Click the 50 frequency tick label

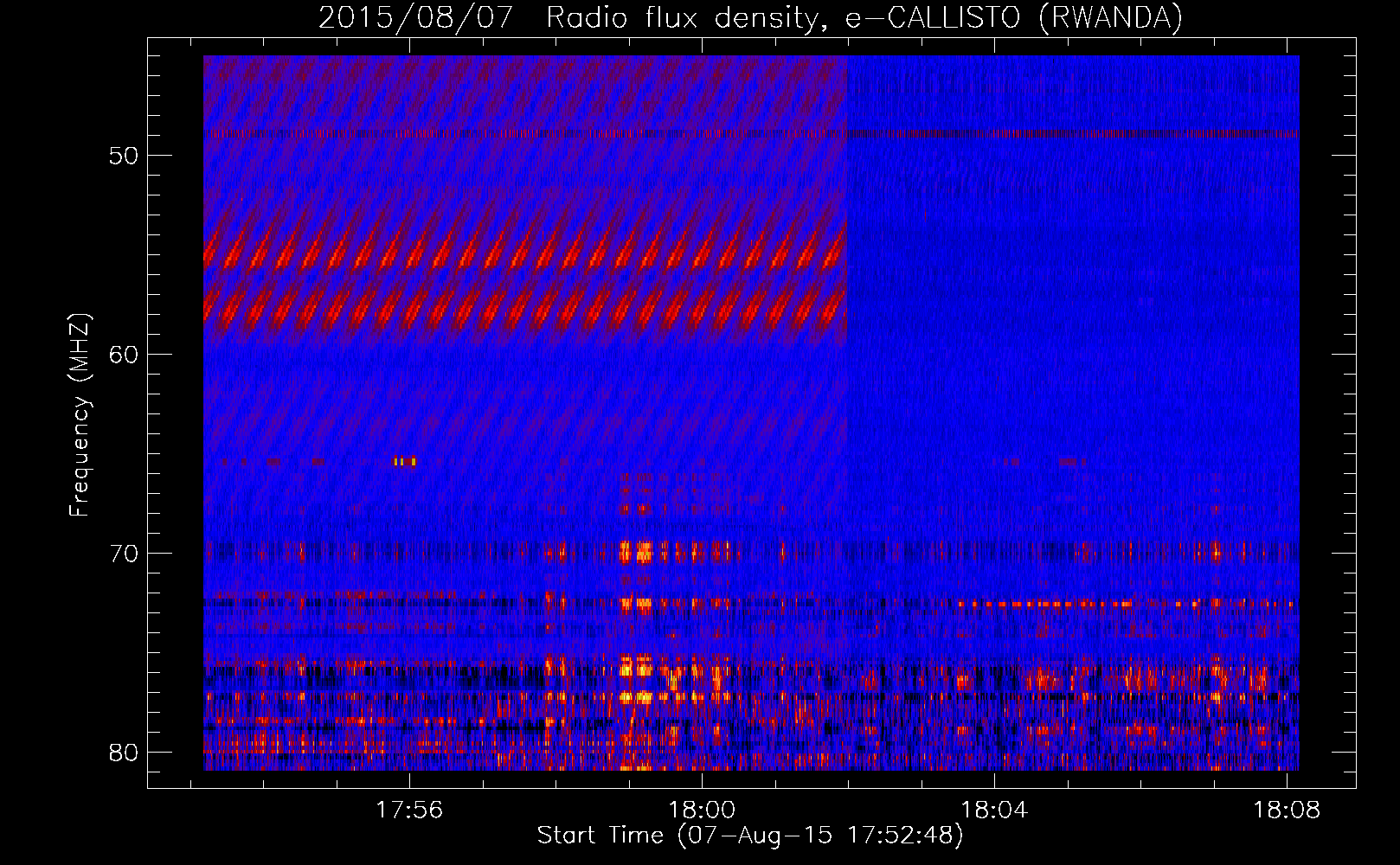click(124, 156)
